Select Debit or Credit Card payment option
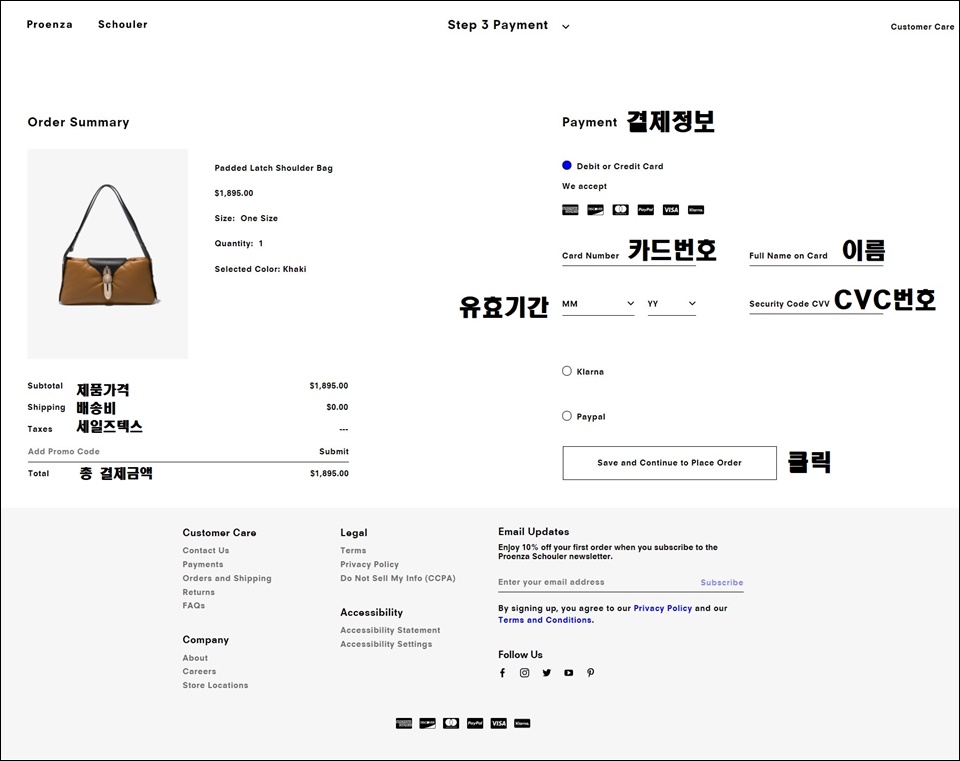 567,165
